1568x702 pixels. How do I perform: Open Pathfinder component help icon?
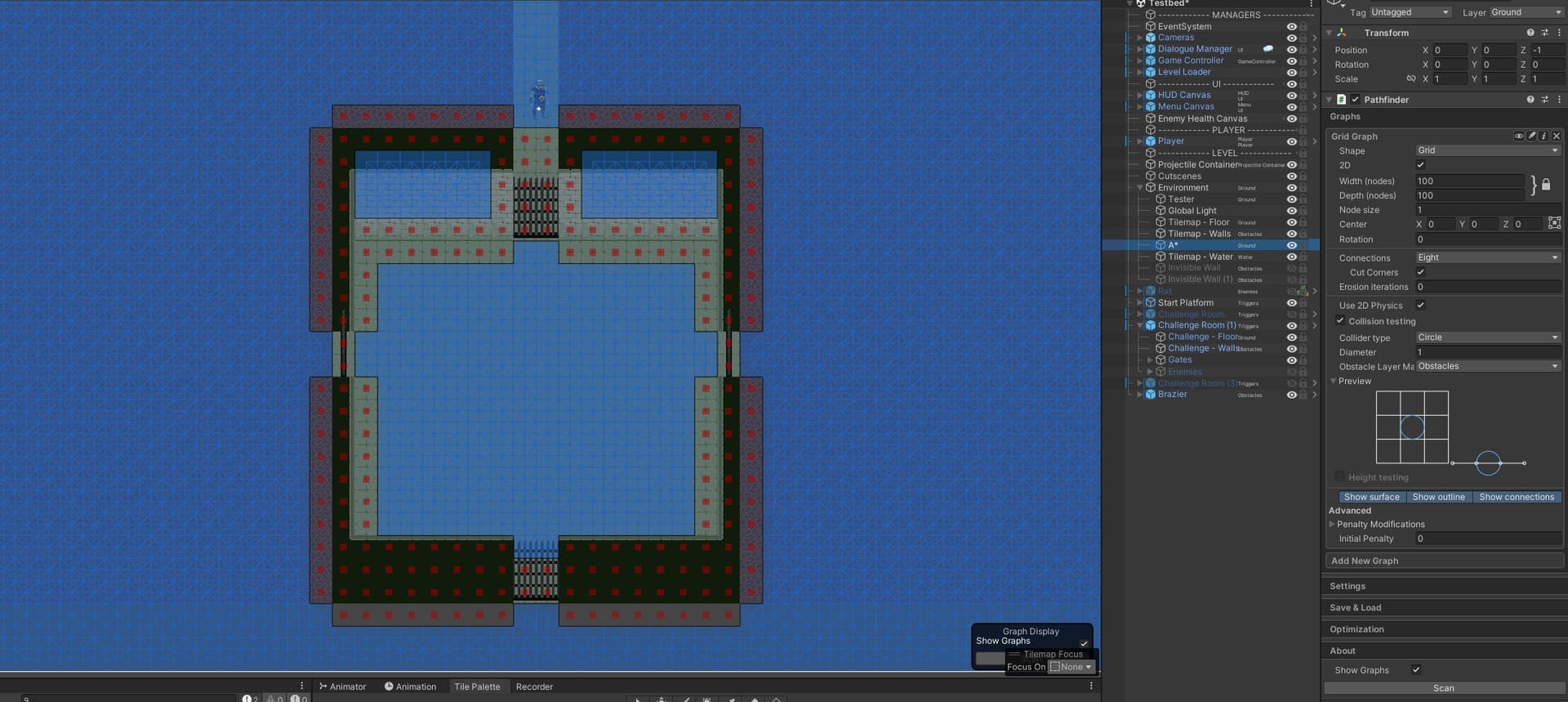coord(1530,100)
